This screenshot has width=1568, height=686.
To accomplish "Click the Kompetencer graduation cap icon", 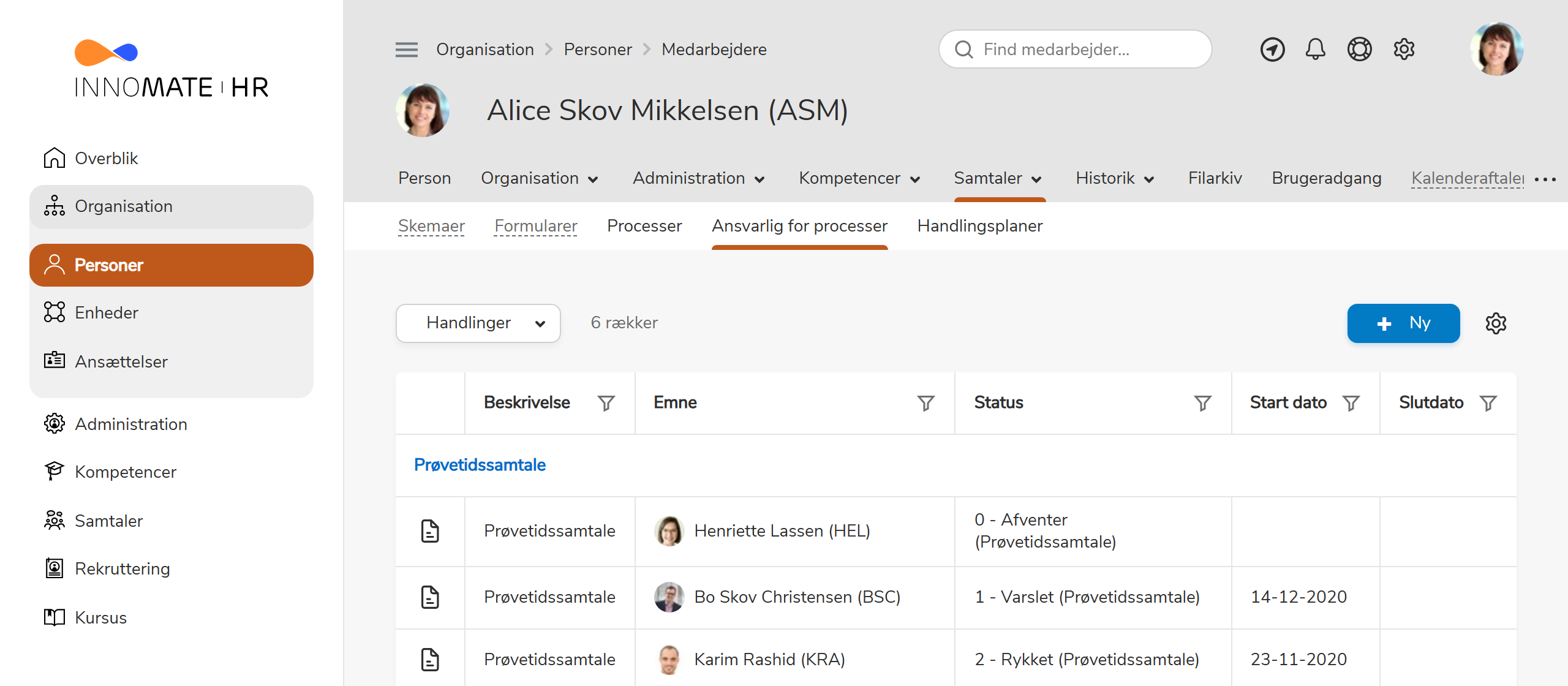I will [x=55, y=471].
